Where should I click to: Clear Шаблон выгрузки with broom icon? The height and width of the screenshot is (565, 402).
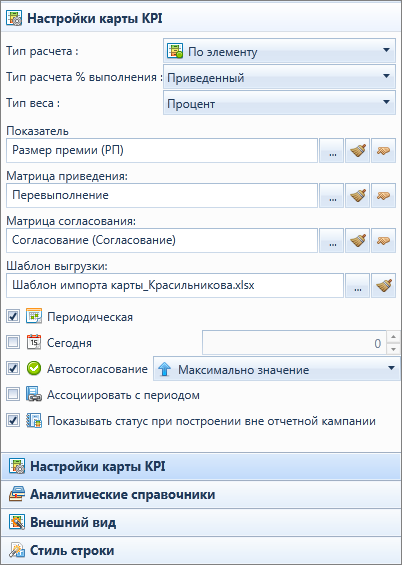[x=383, y=286]
